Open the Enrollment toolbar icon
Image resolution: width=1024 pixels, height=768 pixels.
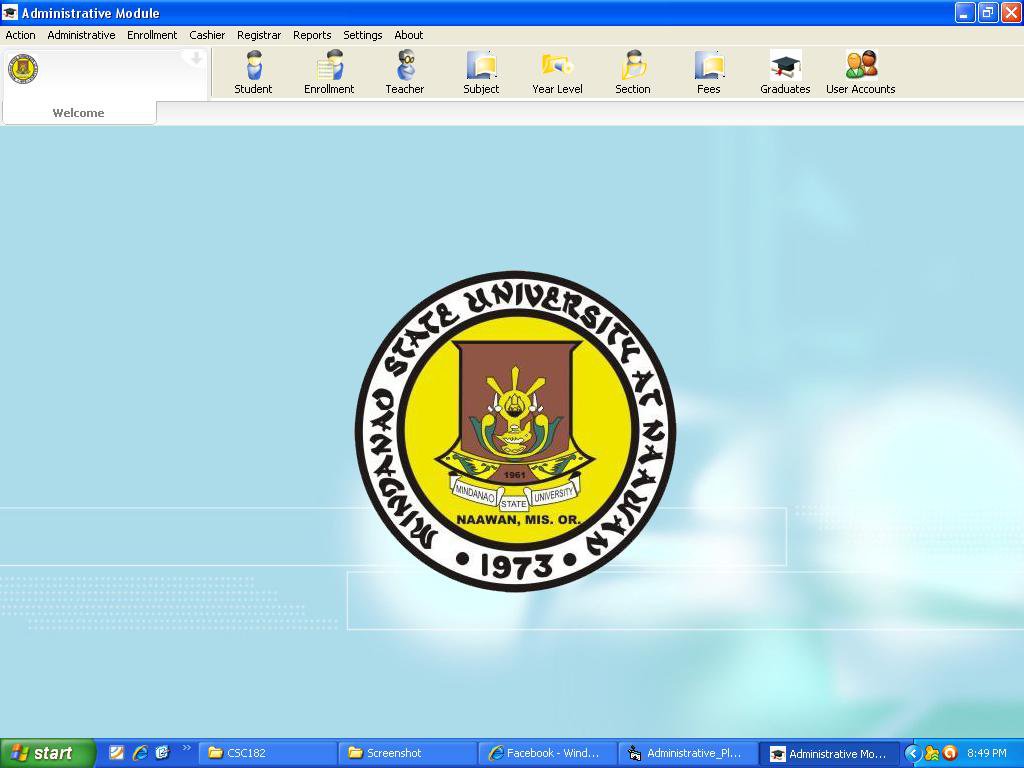(x=329, y=73)
